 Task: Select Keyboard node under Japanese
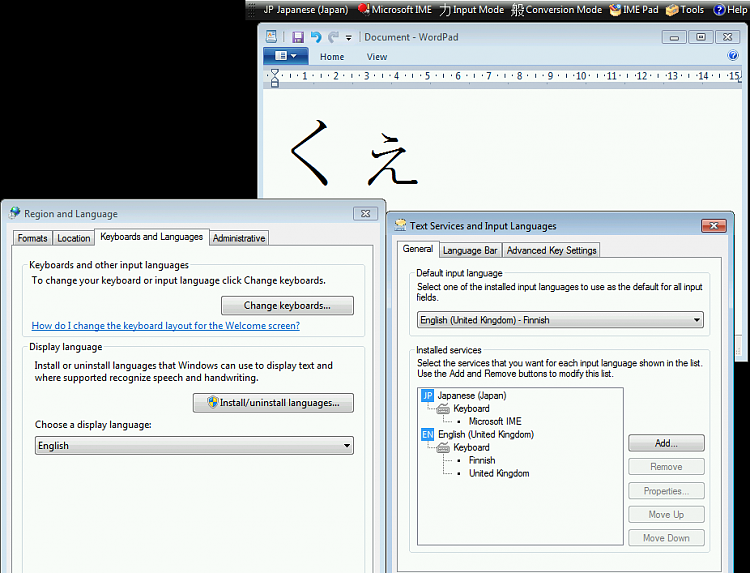[x=471, y=408]
